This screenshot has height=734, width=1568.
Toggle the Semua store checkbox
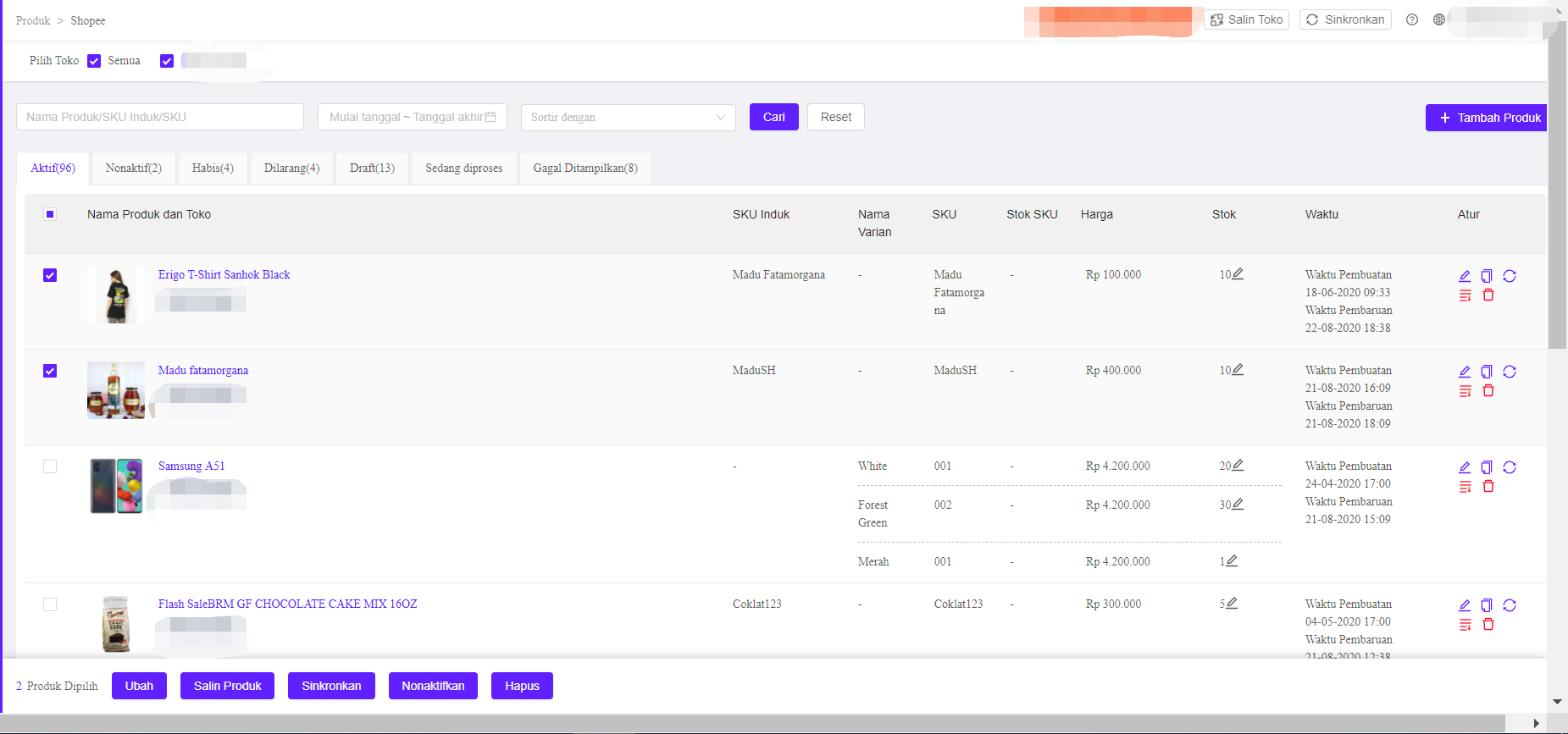coord(94,61)
